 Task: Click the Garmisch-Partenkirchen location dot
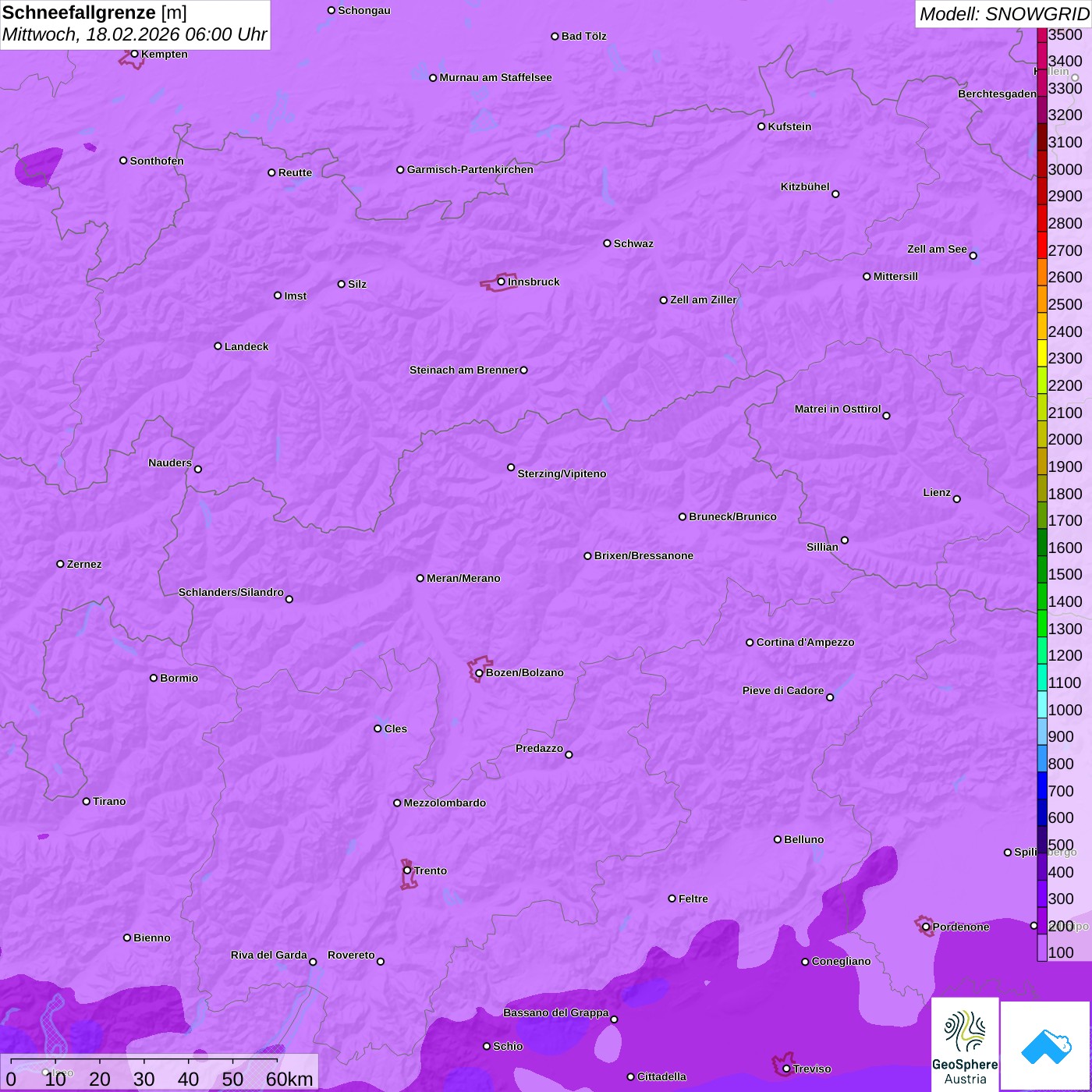tap(400, 170)
